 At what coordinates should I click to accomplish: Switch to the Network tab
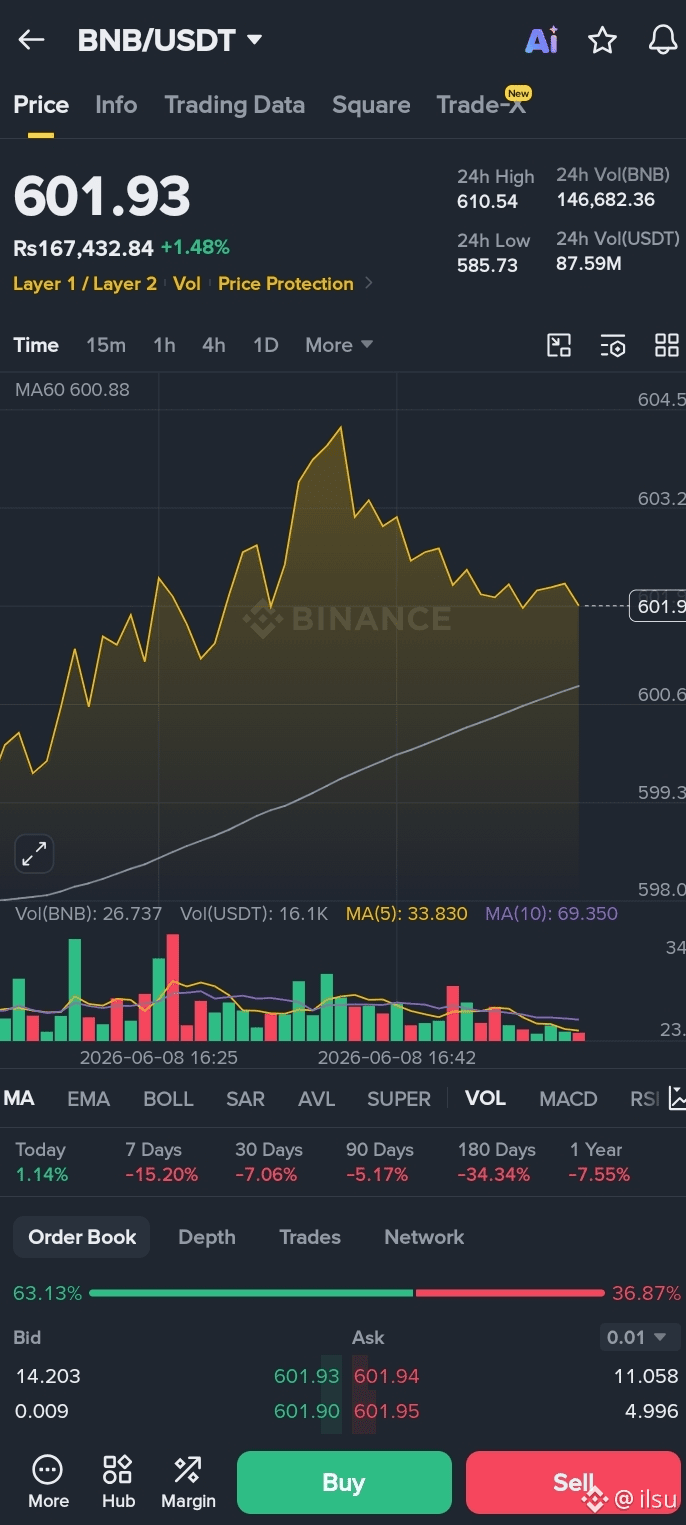(424, 1237)
